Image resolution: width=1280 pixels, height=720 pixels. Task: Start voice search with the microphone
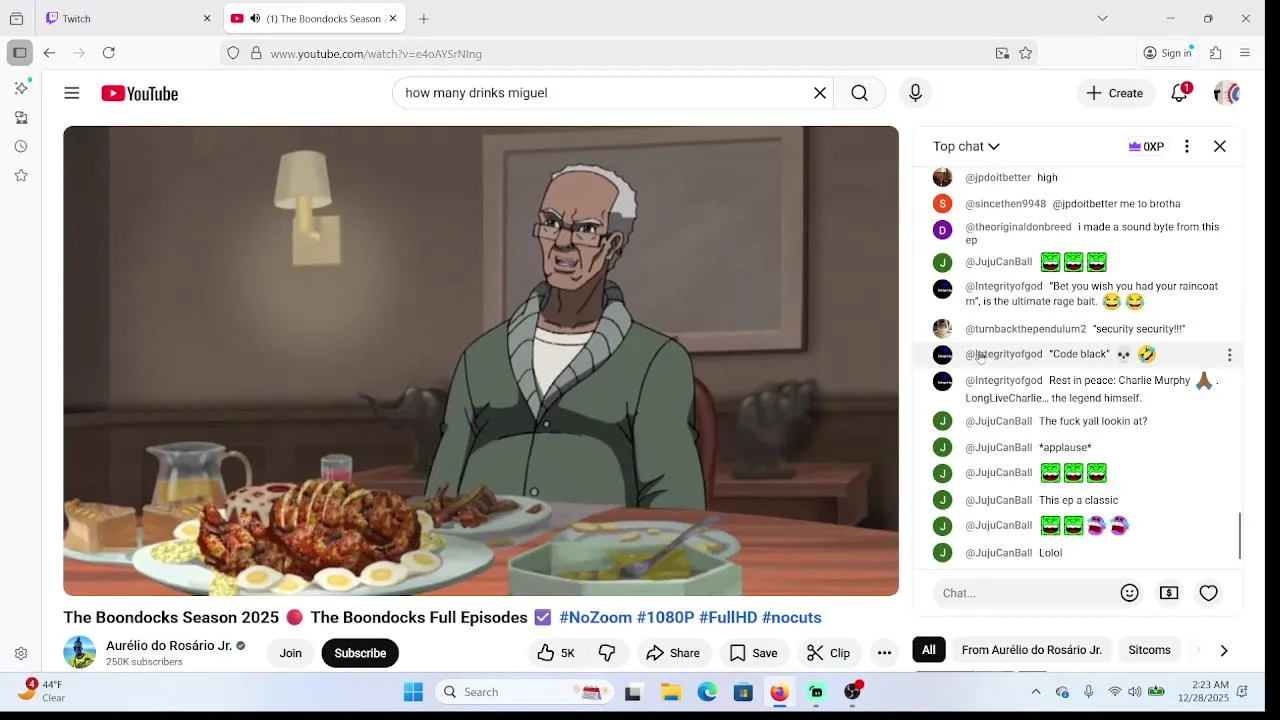coord(915,93)
